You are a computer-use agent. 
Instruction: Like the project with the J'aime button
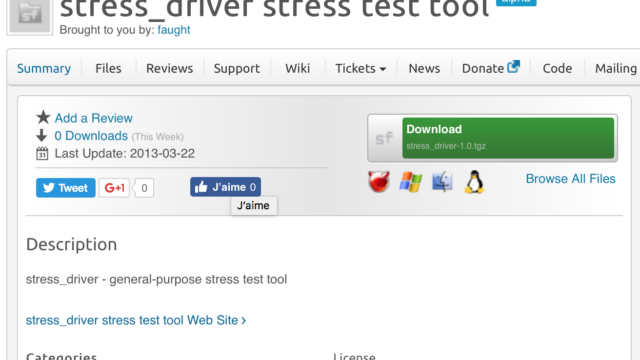(225, 187)
